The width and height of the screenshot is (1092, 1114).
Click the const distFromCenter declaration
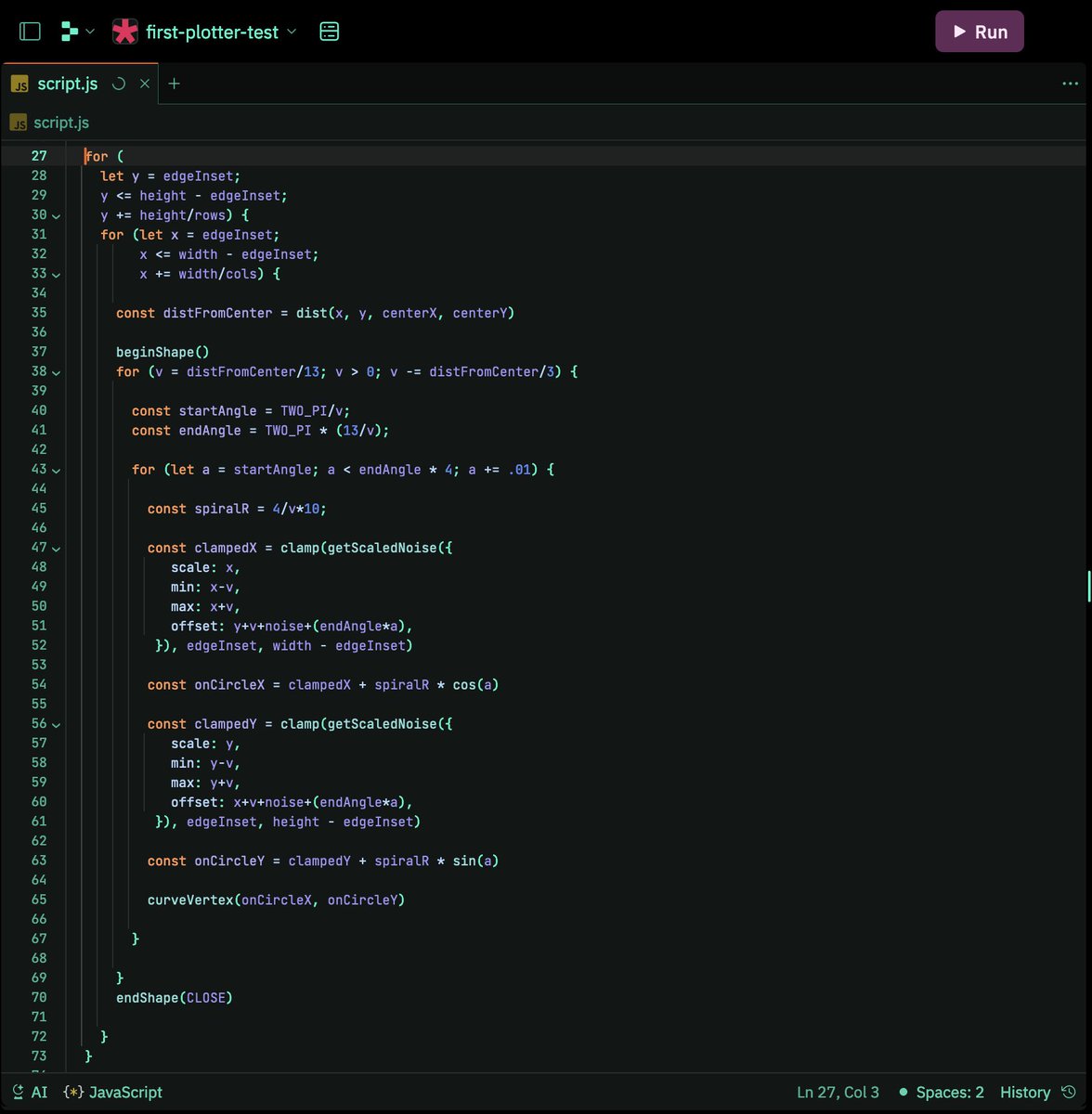[x=315, y=313]
